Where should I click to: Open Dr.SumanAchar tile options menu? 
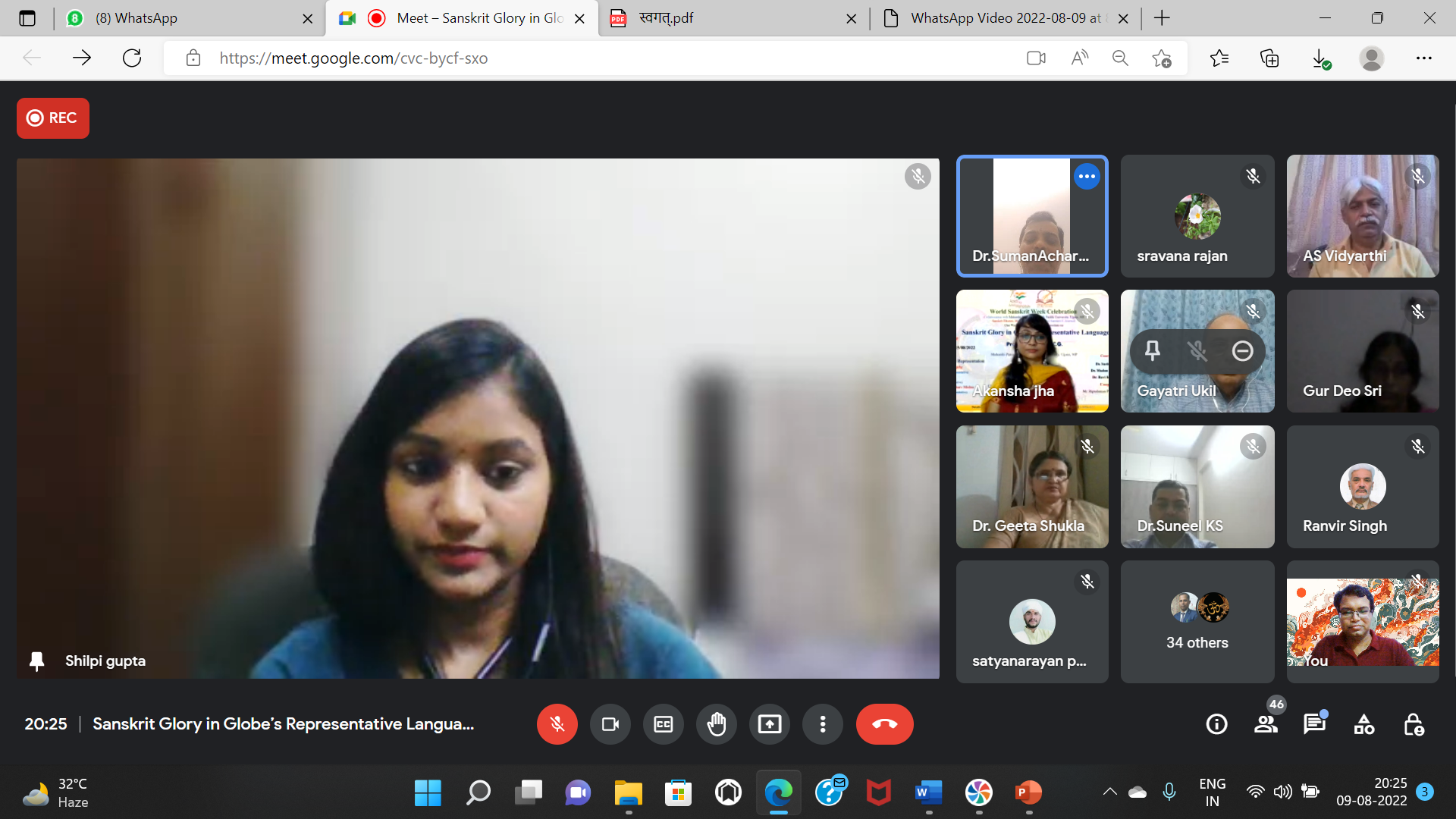pos(1087,177)
